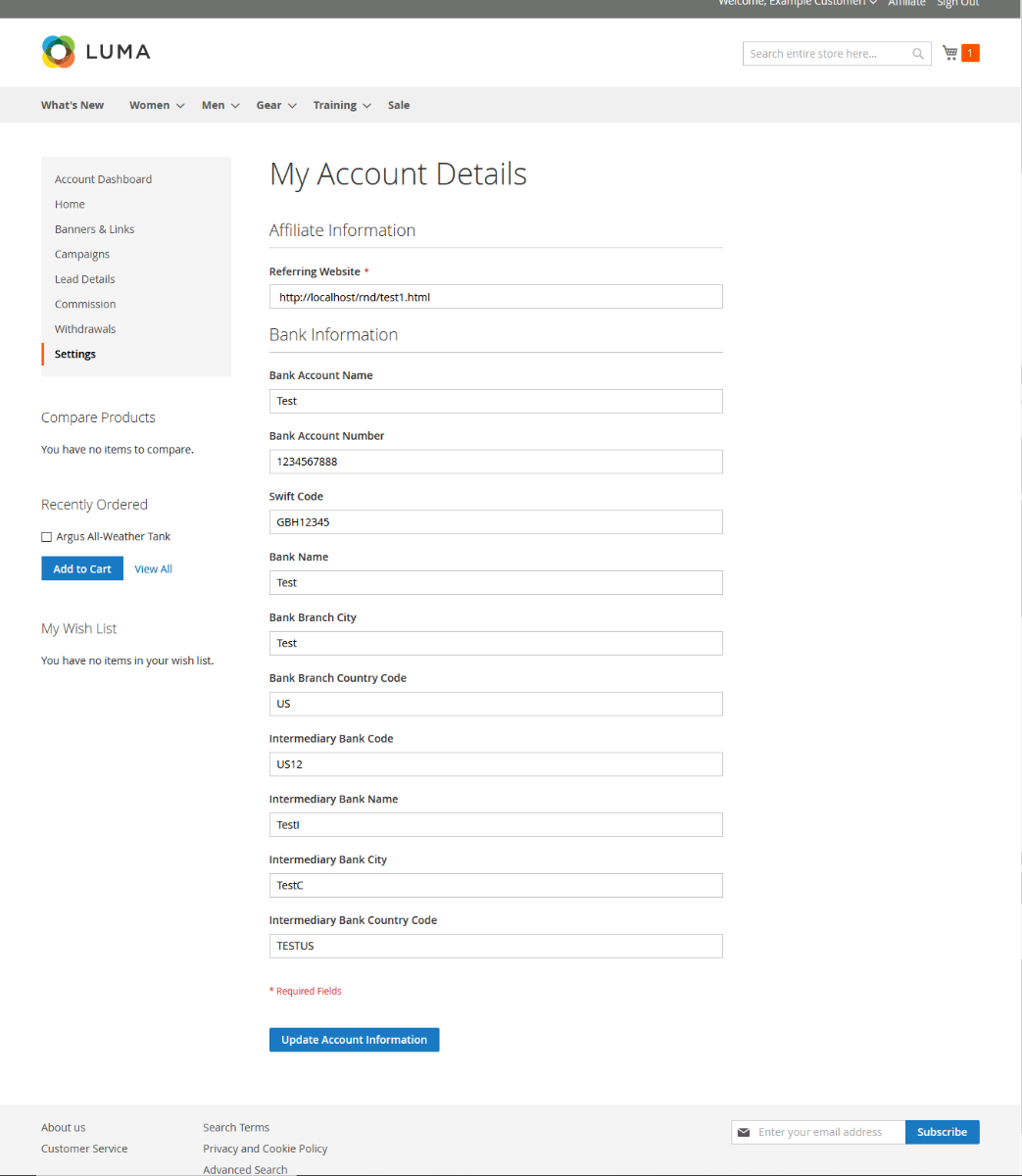The image size is (1022, 1176).
Task: Open the cart item count badge
Action: pyautogui.click(x=970, y=53)
